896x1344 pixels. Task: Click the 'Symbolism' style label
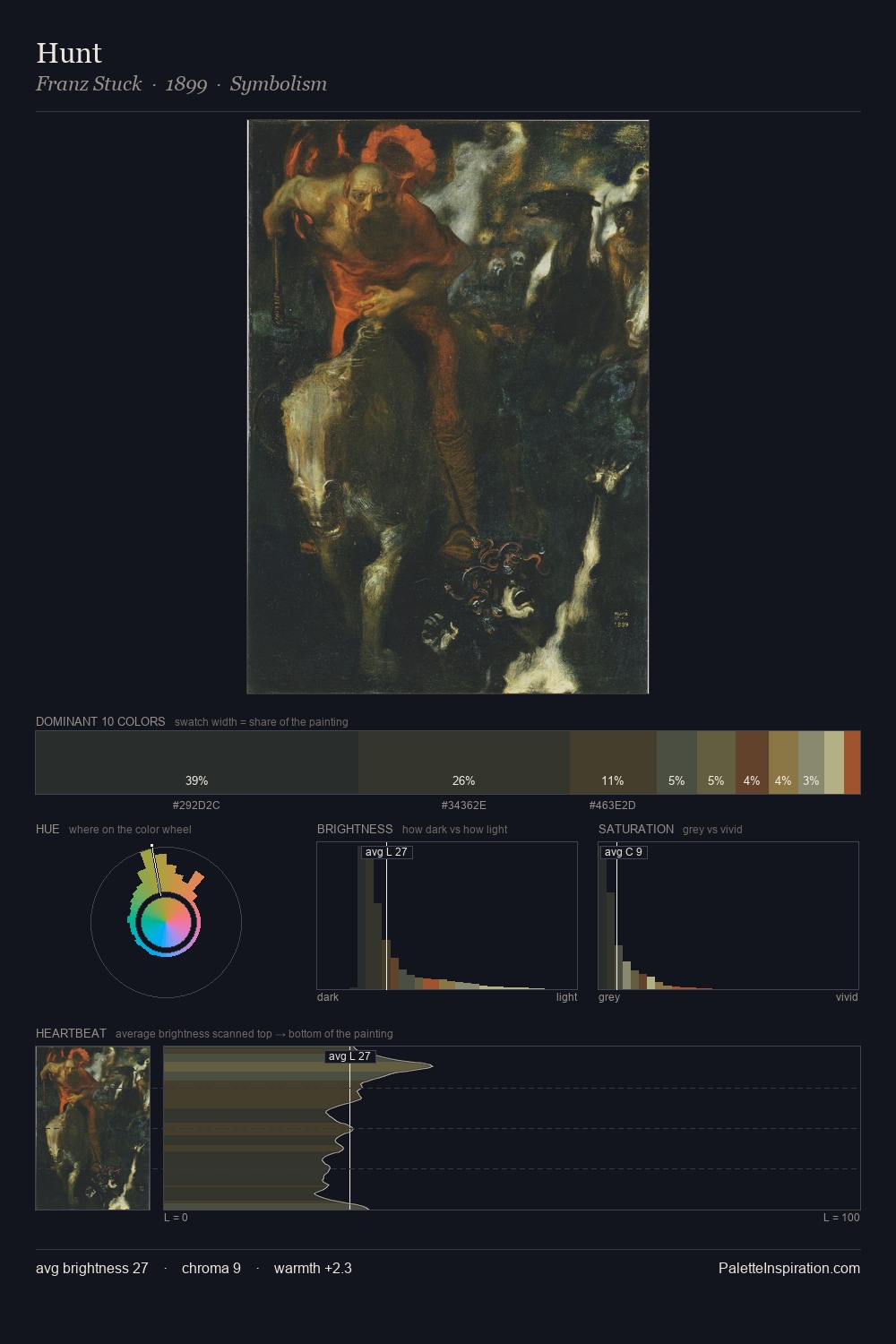click(x=279, y=84)
